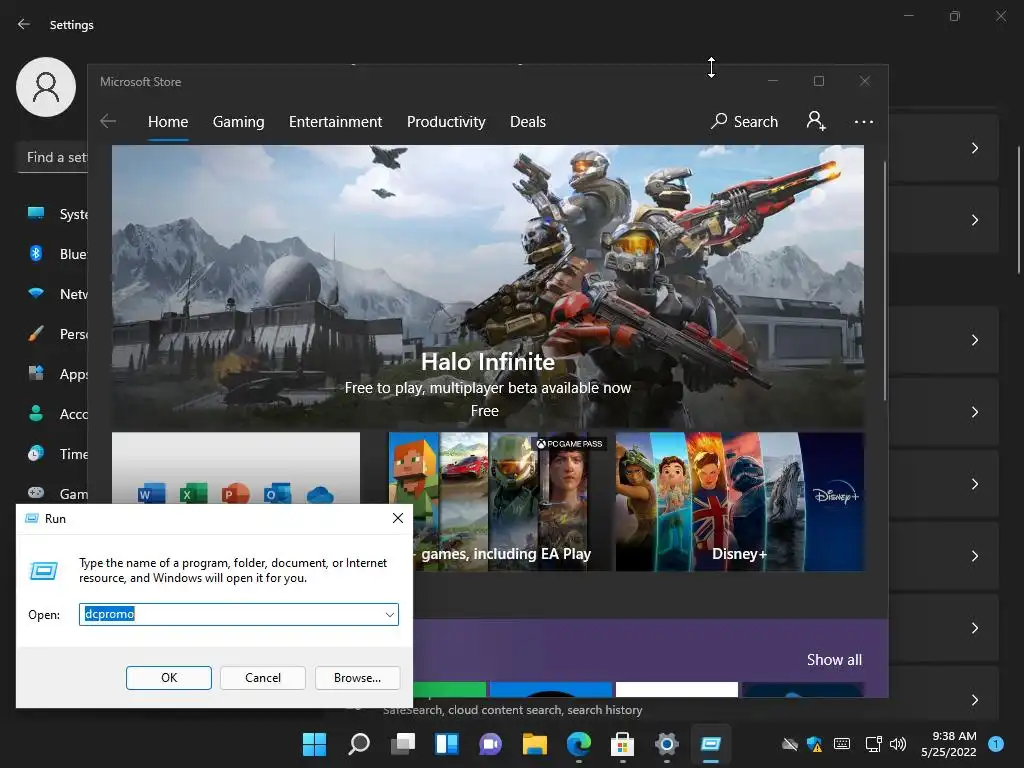
Task: Open taskbar Search magnifier
Action: (359, 744)
